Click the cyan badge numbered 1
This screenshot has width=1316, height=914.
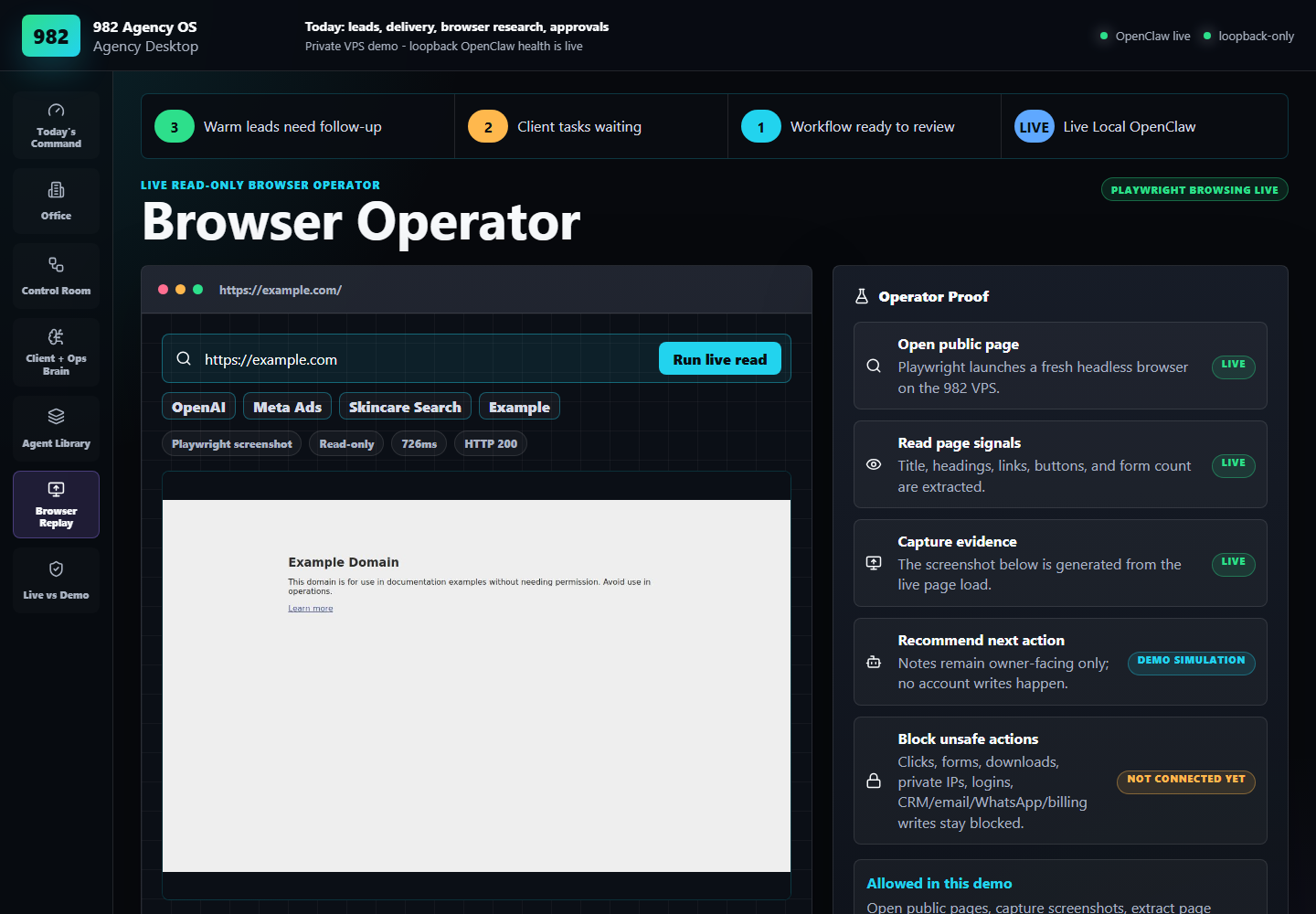coord(761,126)
